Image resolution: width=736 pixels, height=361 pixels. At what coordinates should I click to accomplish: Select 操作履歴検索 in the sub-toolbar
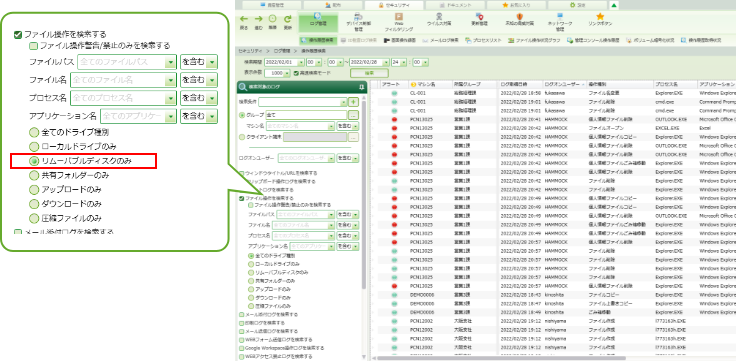coord(317,40)
